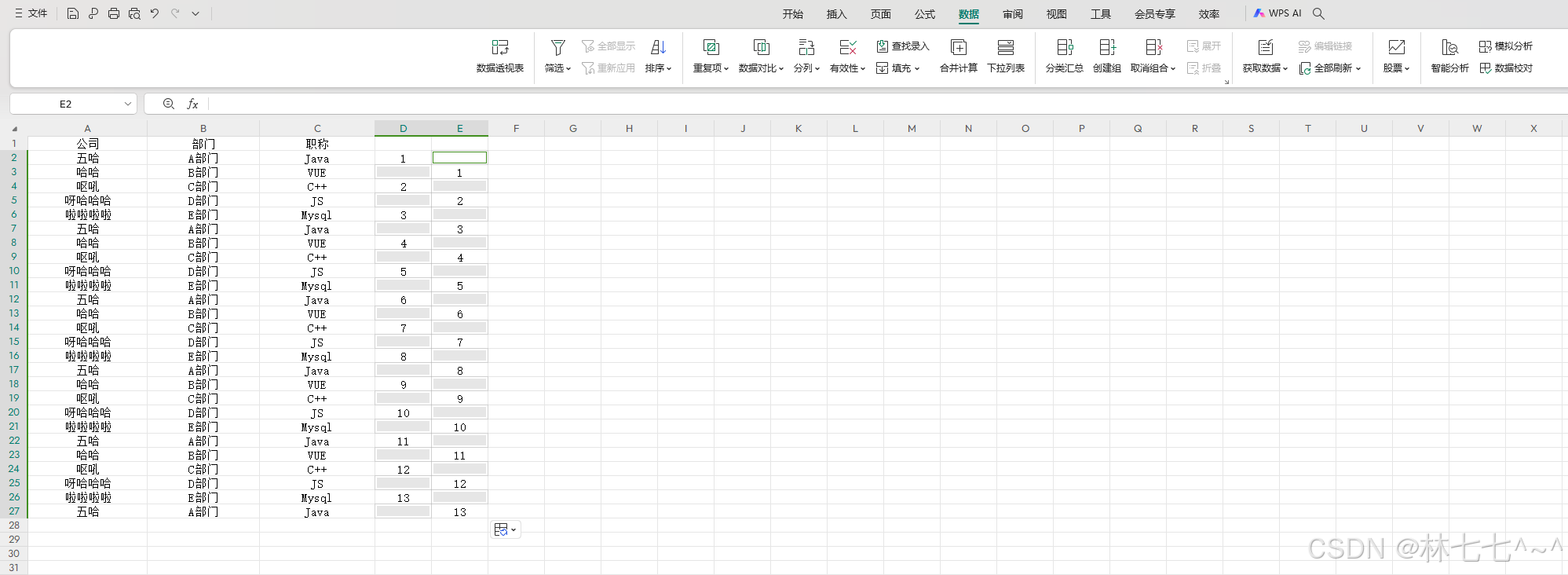Click the zoom magnifier icon by formula bar

[169, 104]
